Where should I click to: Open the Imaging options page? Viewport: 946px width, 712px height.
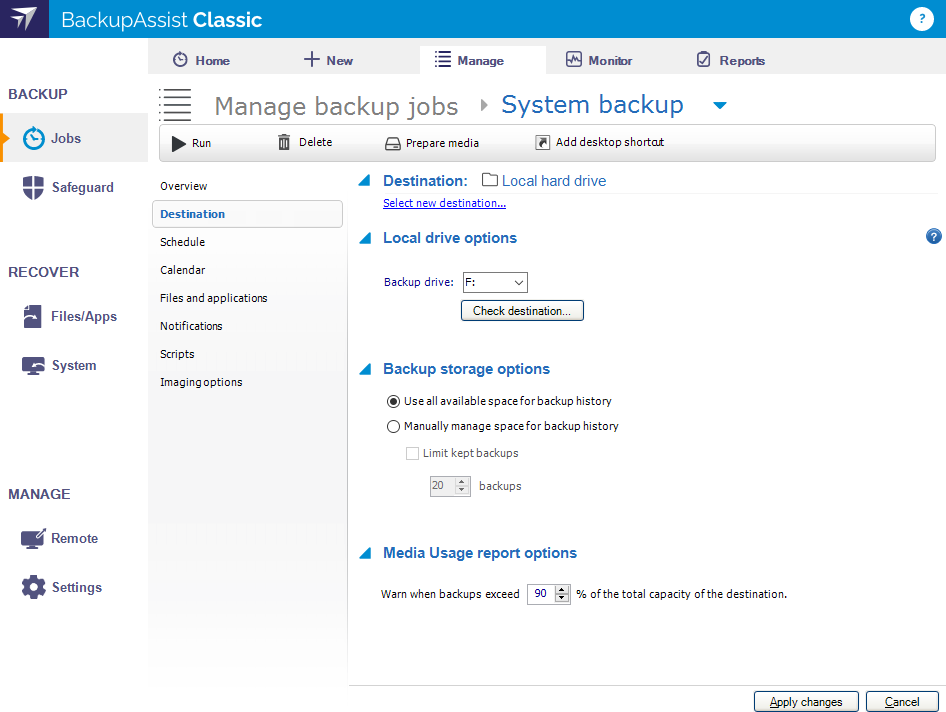click(x=201, y=383)
